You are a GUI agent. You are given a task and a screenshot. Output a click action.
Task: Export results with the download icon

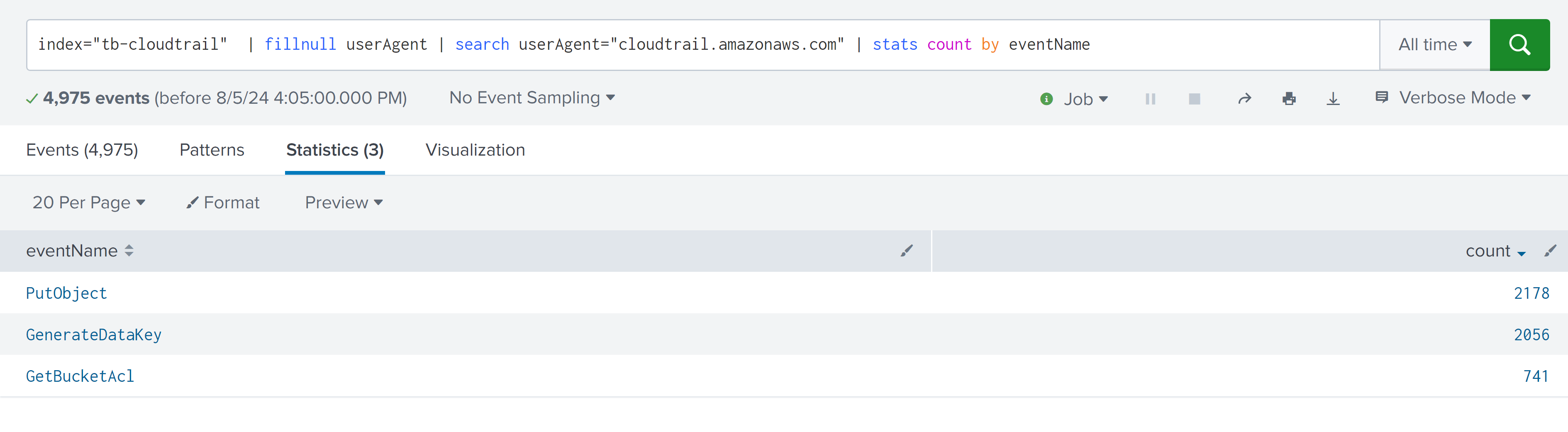pos(1333,99)
